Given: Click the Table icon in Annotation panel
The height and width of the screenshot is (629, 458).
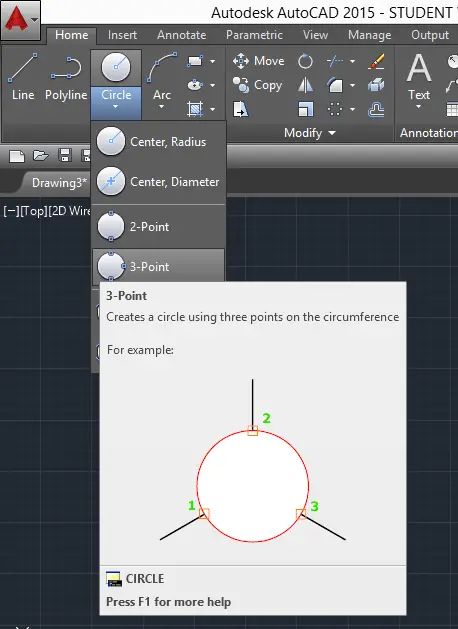Looking at the screenshot, I should (452, 109).
